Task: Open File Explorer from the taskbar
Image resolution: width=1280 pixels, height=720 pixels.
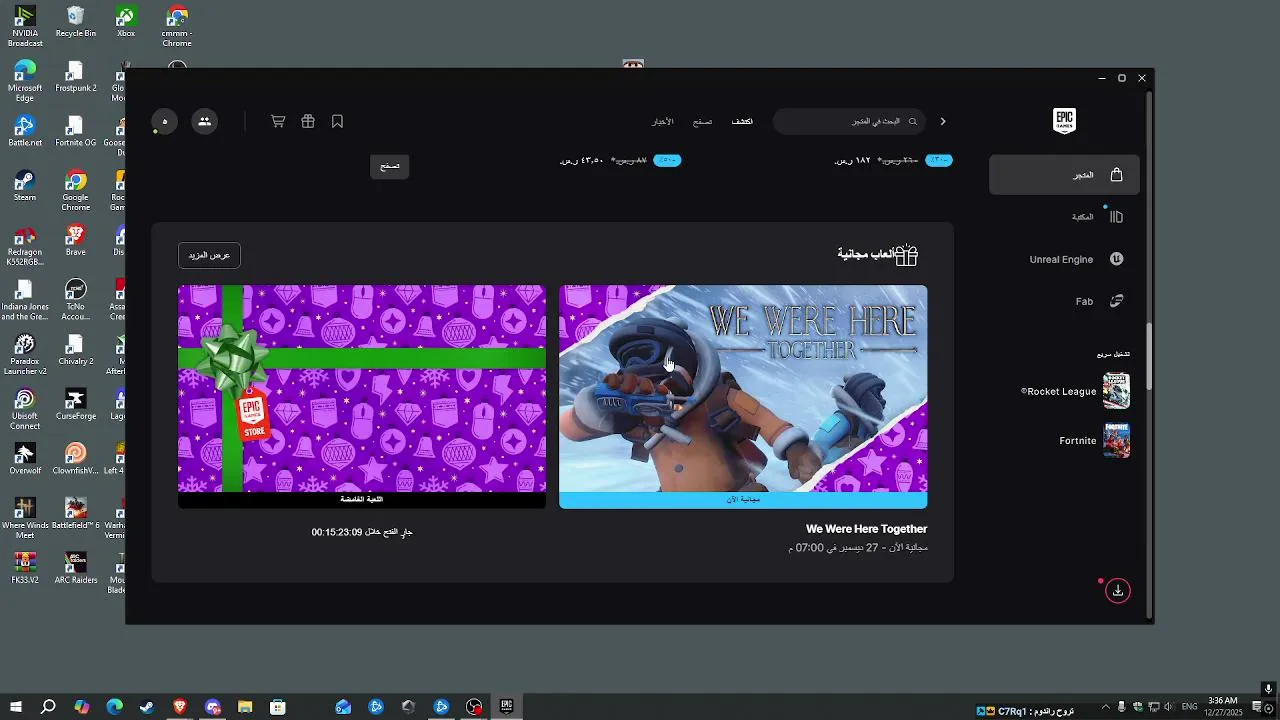Action: (x=245, y=707)
